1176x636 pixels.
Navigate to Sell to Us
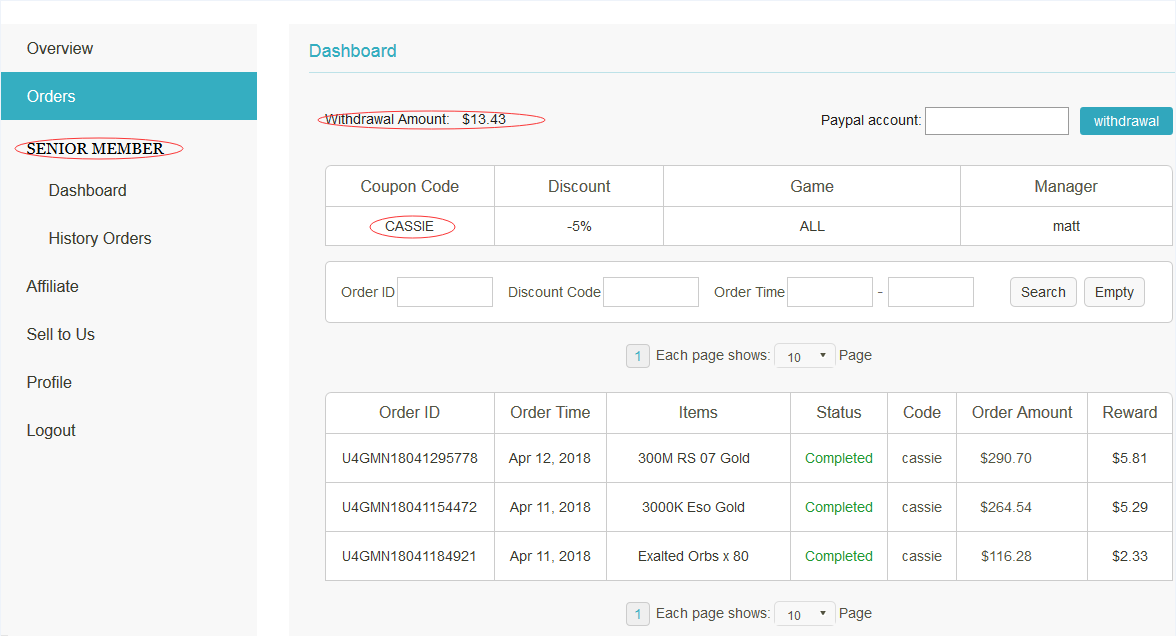(x=61, y=334)
